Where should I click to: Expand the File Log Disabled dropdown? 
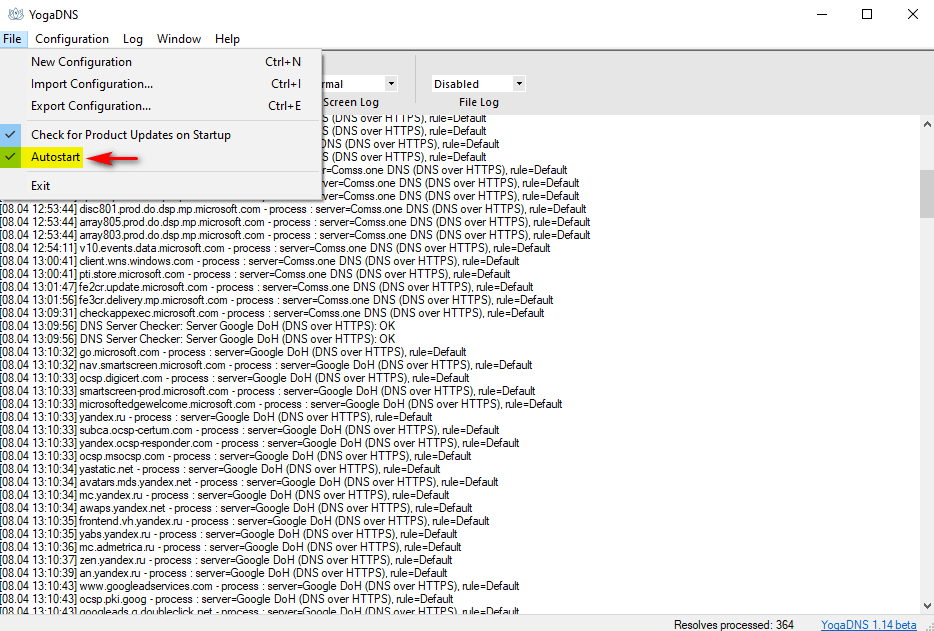click(x=519, y=84)
